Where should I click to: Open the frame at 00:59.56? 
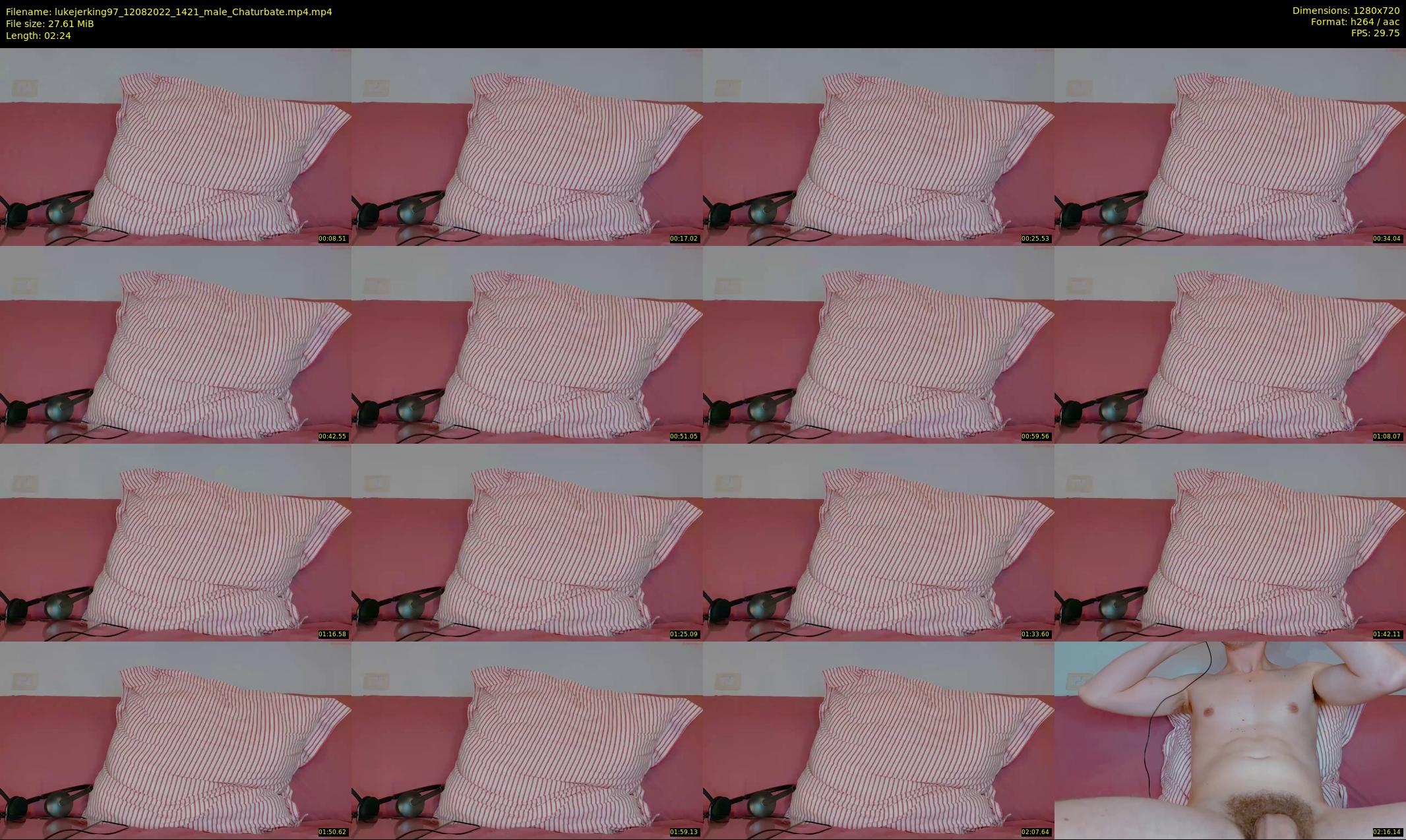tap(878, 344)
